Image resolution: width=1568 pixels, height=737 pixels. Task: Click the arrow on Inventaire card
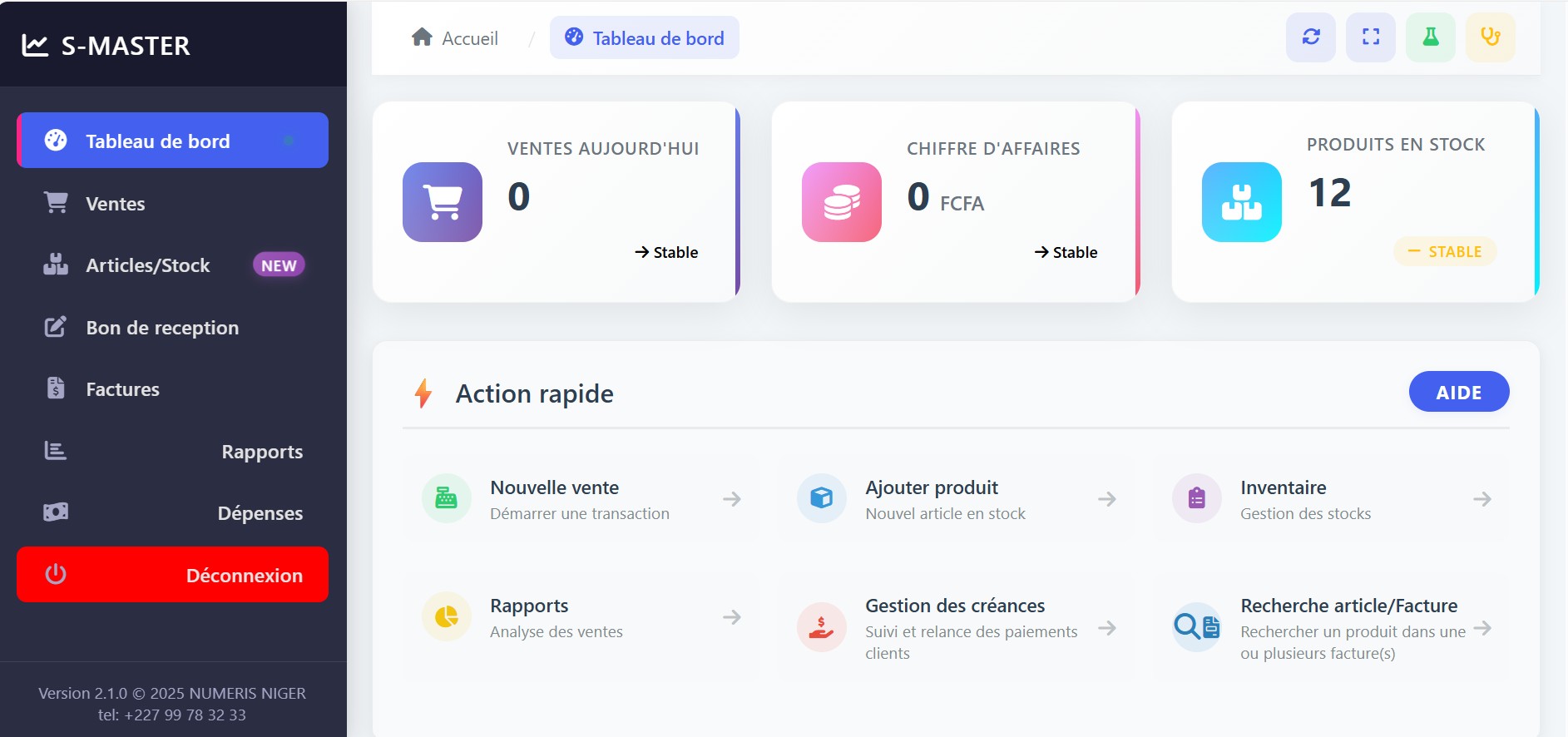coord(1482,499)
